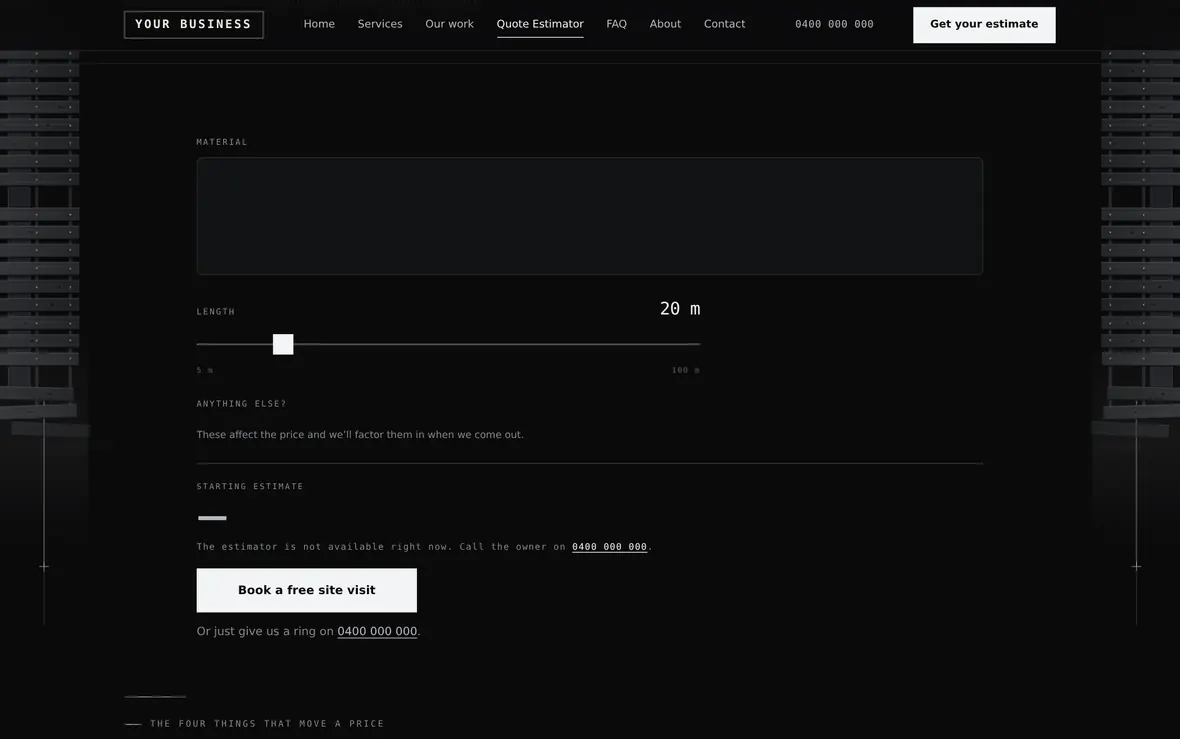Navigate to the About page
This screenshot has height=739, width=1180.
[665, 24]
